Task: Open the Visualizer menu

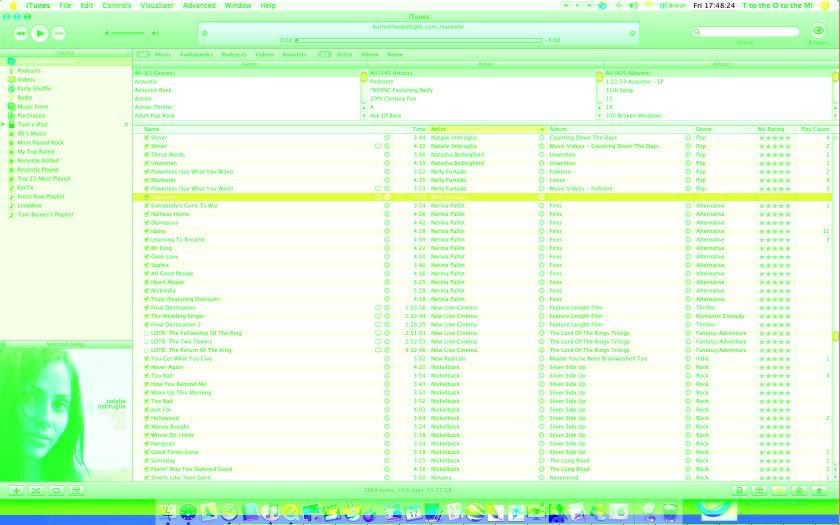Action: (x=157, y=5)
